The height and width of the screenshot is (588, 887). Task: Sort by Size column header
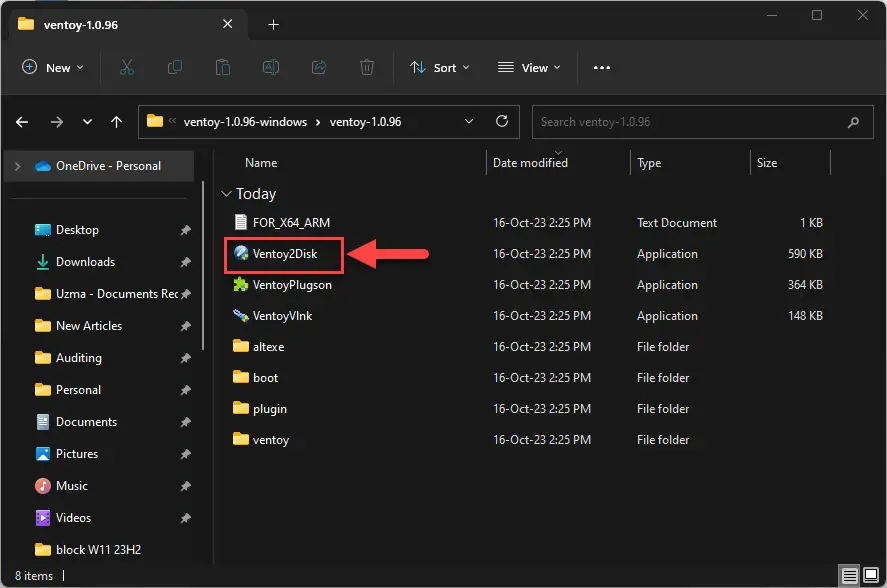[x=767, y=163]
